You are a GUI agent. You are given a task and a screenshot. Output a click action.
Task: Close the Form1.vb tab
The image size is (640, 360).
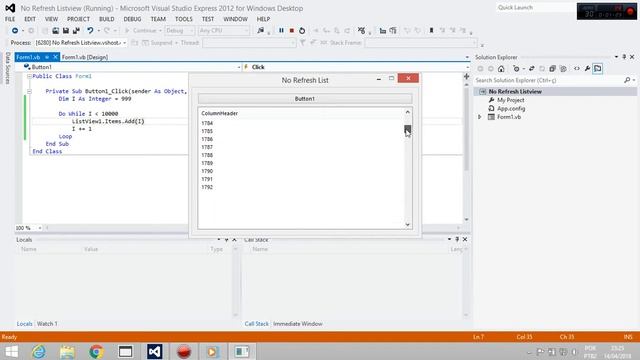56,57
